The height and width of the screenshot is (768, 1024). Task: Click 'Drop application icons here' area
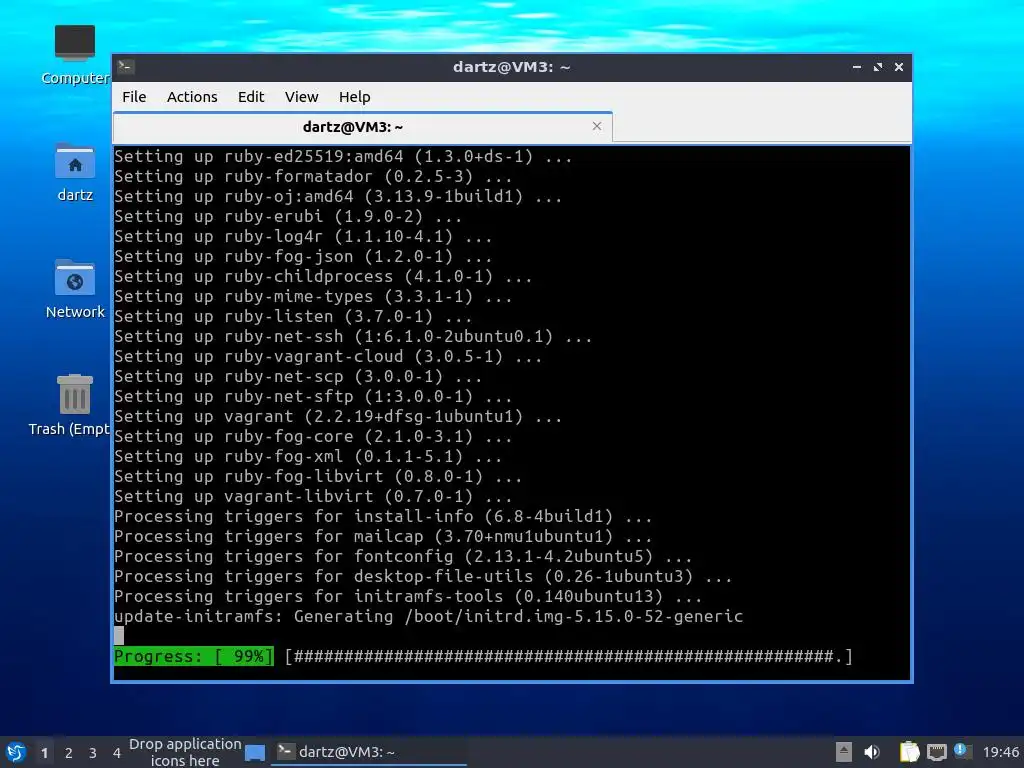click(185, 752)
